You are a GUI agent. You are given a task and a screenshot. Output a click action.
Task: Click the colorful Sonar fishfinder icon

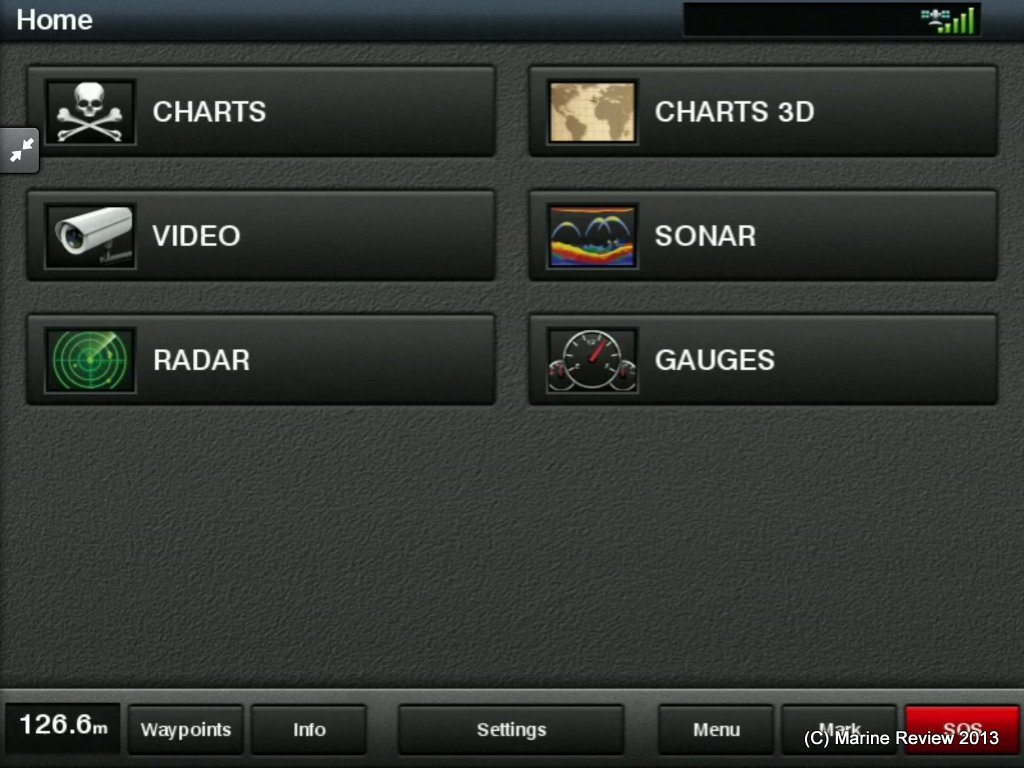point(592,236)
